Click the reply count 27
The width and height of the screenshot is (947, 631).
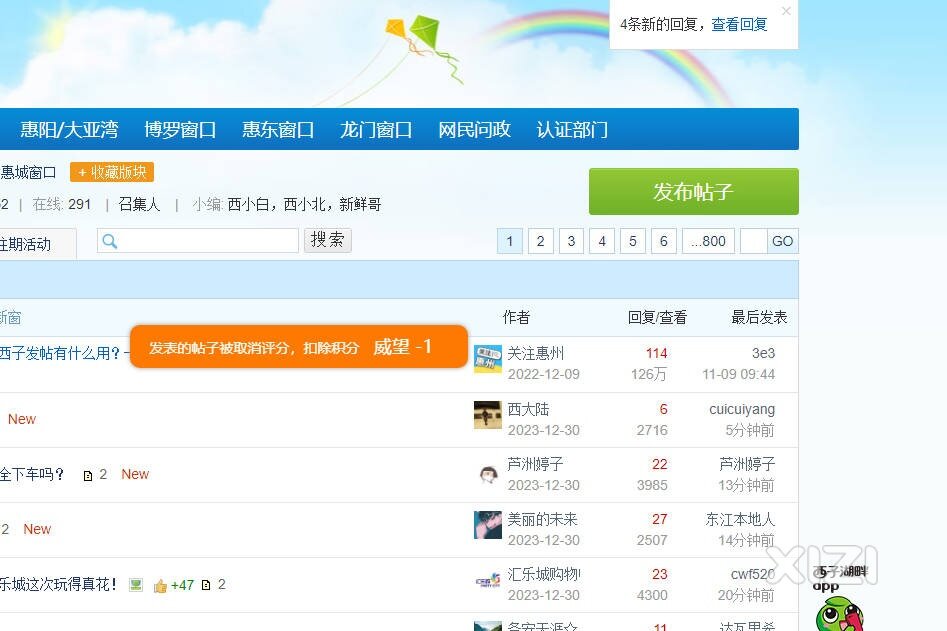[660, 519]
